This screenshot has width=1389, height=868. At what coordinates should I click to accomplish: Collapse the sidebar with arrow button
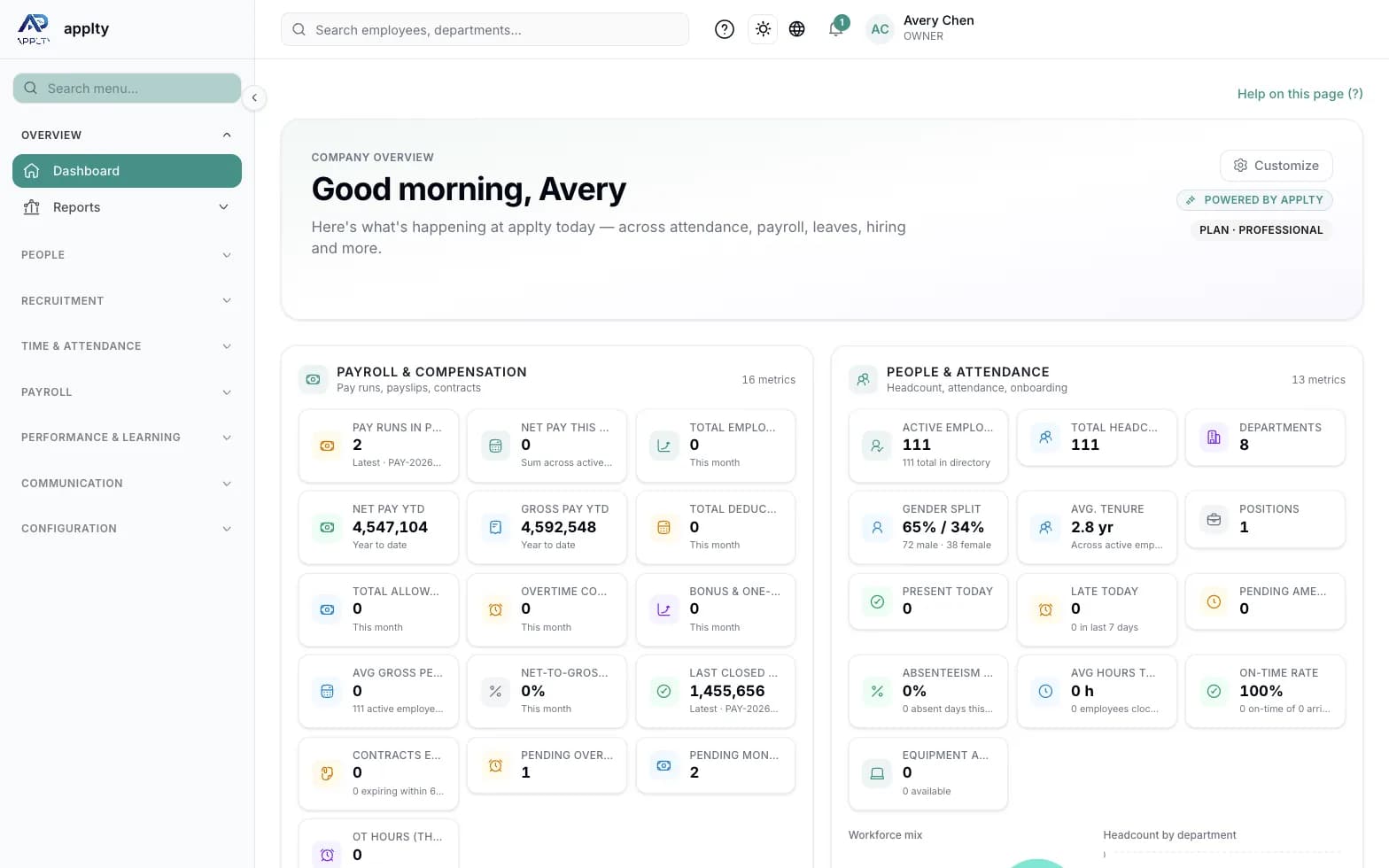click(x=254, y=97)
